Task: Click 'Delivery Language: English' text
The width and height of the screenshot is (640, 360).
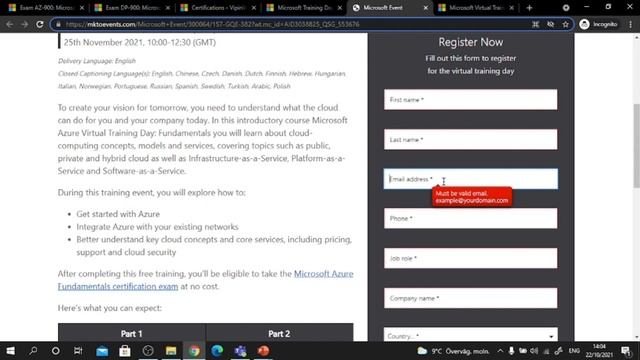Action: coord(97,61)
